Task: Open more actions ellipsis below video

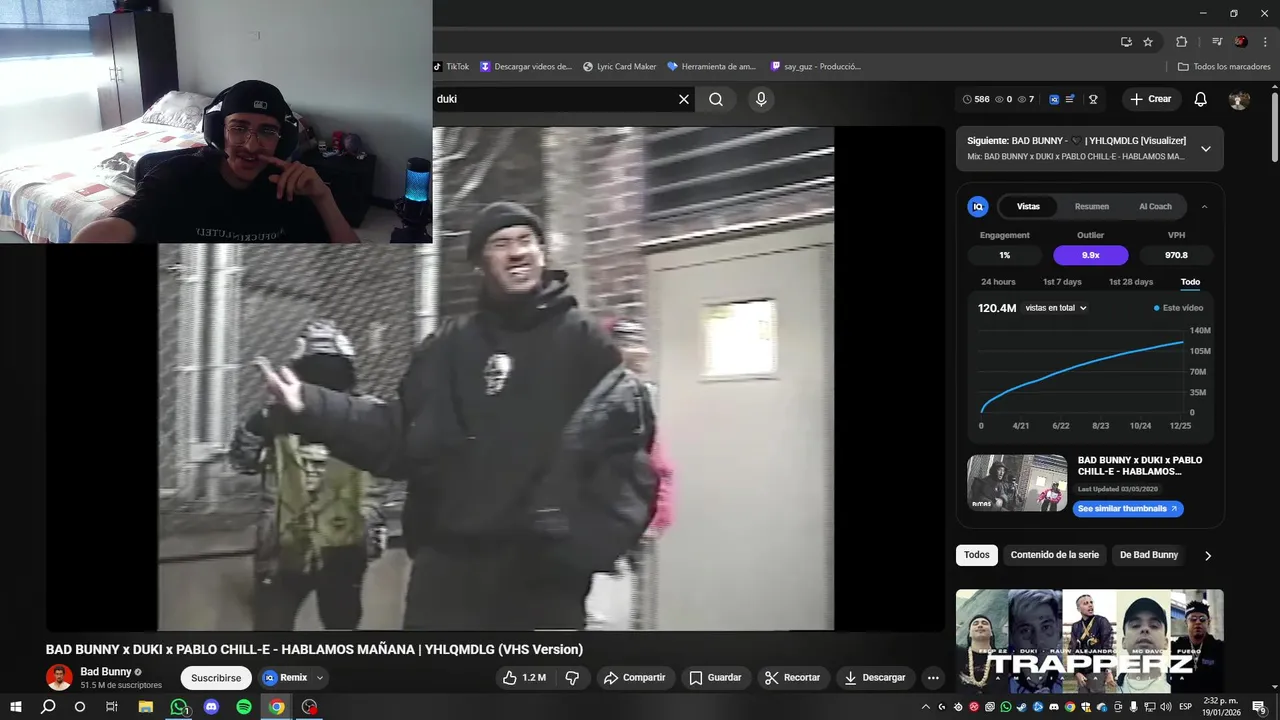Action: [x=933, y=678]
